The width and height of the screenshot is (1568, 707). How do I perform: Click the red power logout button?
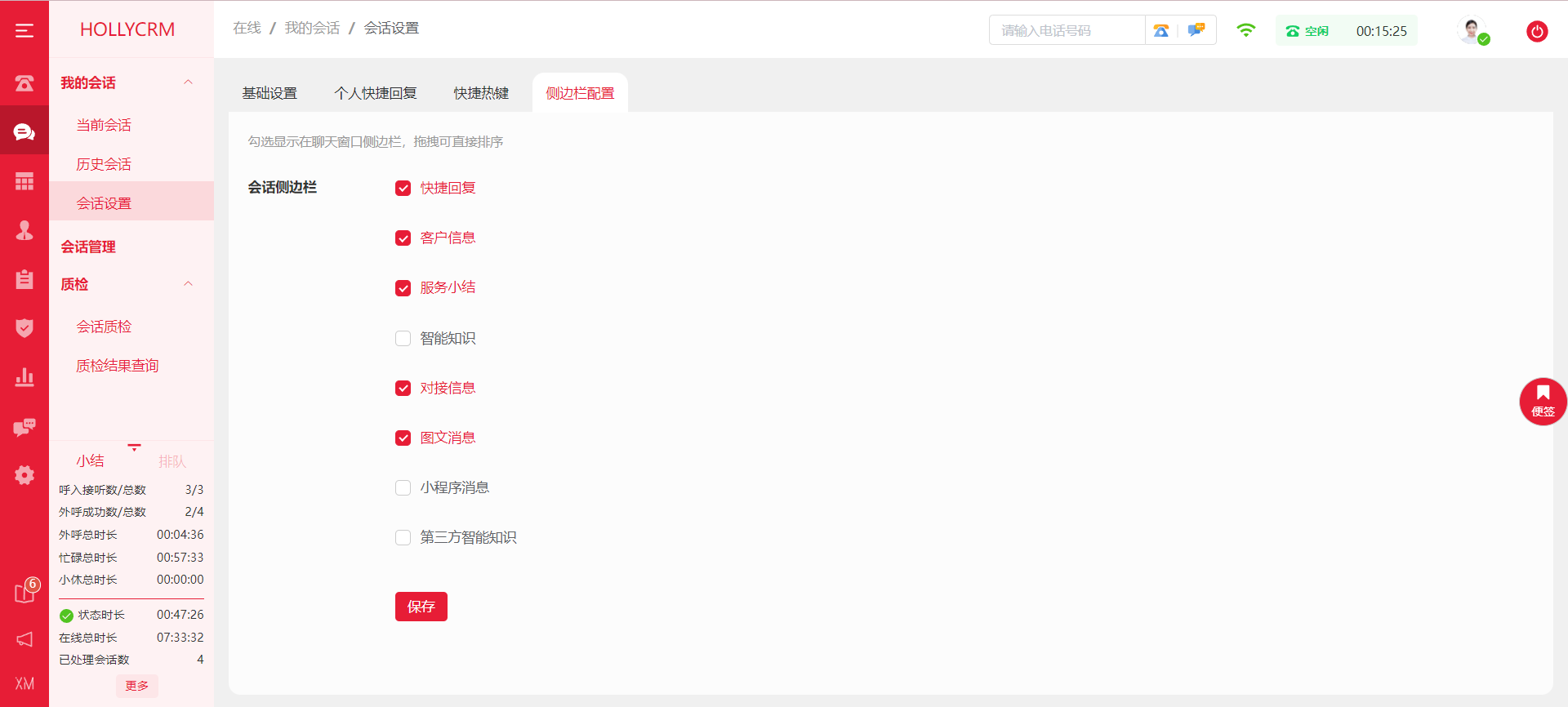click(1537, 31)
